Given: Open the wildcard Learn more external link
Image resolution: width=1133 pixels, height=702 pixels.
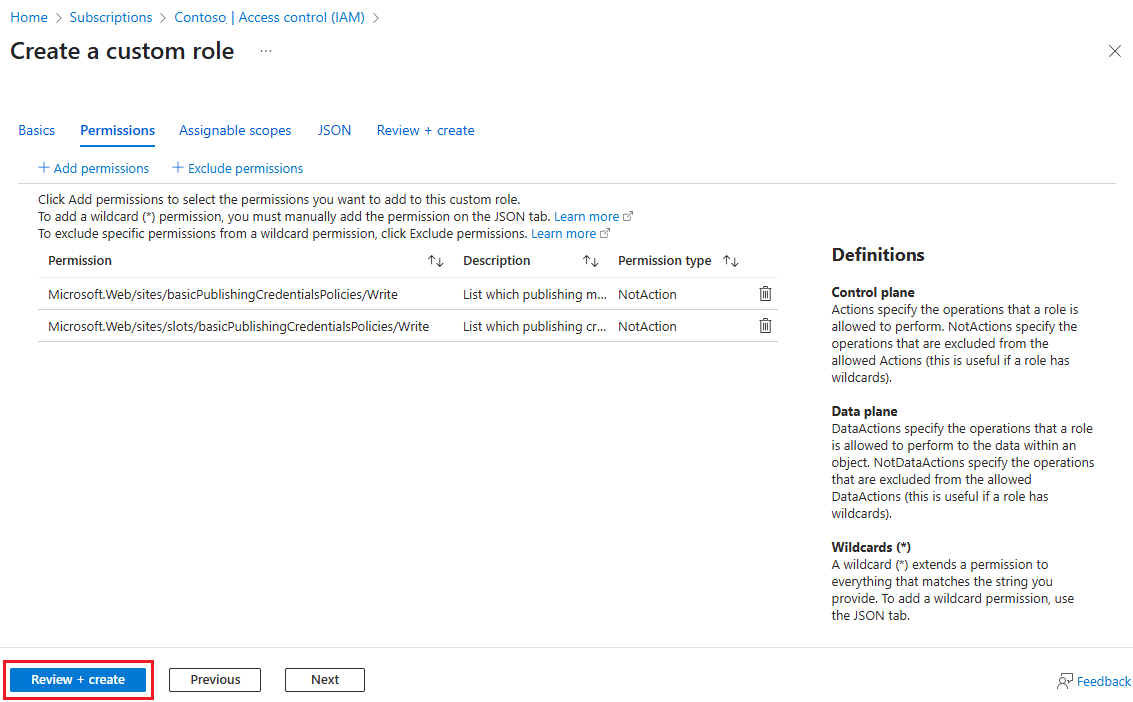Looking at the screenshot, I should coord(588,216).
